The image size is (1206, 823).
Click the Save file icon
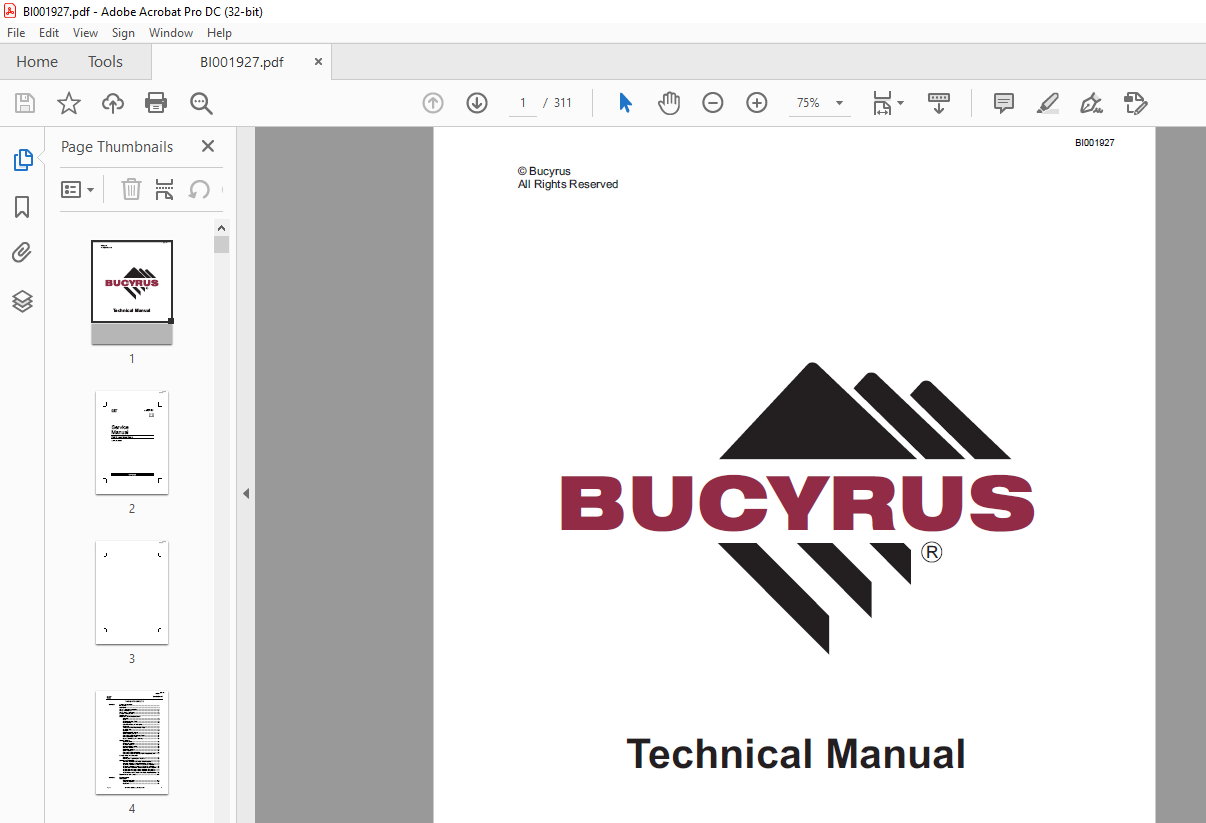25,103
